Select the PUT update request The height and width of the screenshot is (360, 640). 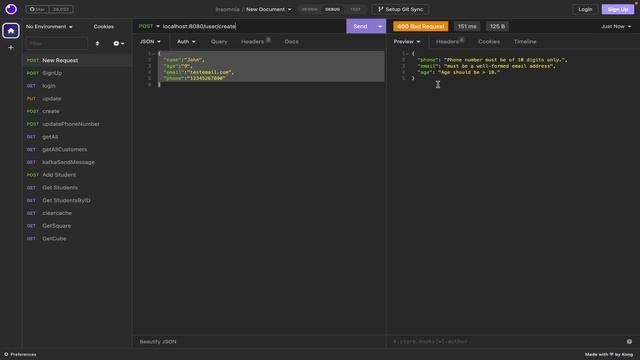[77, 99]
